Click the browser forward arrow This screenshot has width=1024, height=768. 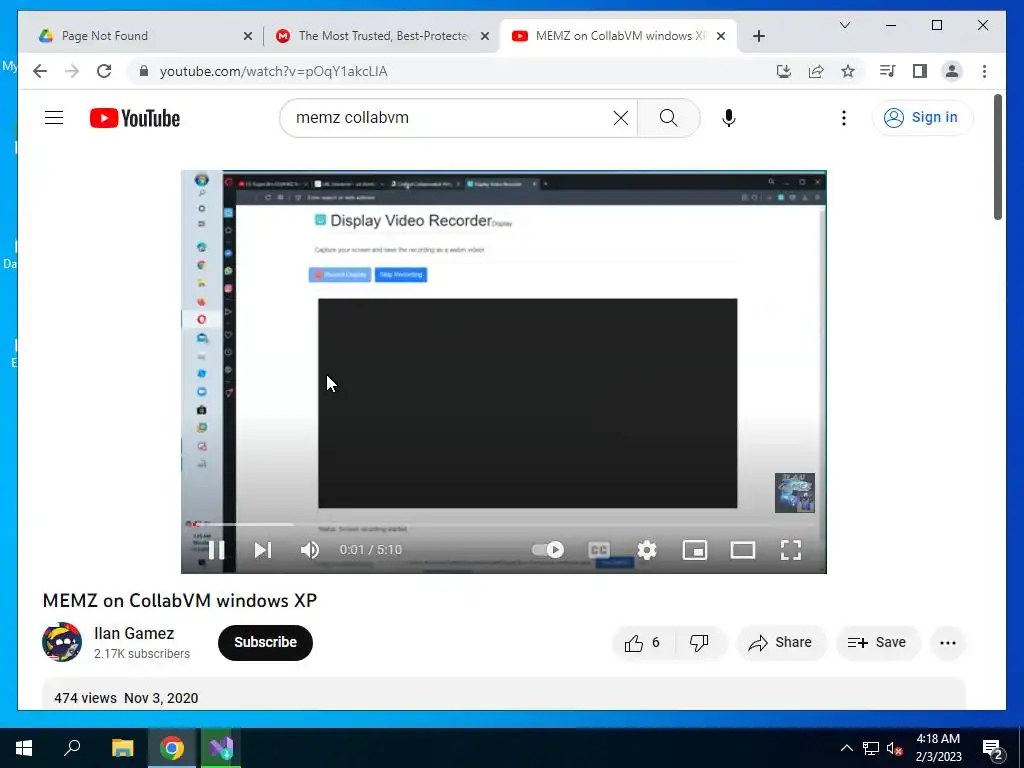[72, 71]
